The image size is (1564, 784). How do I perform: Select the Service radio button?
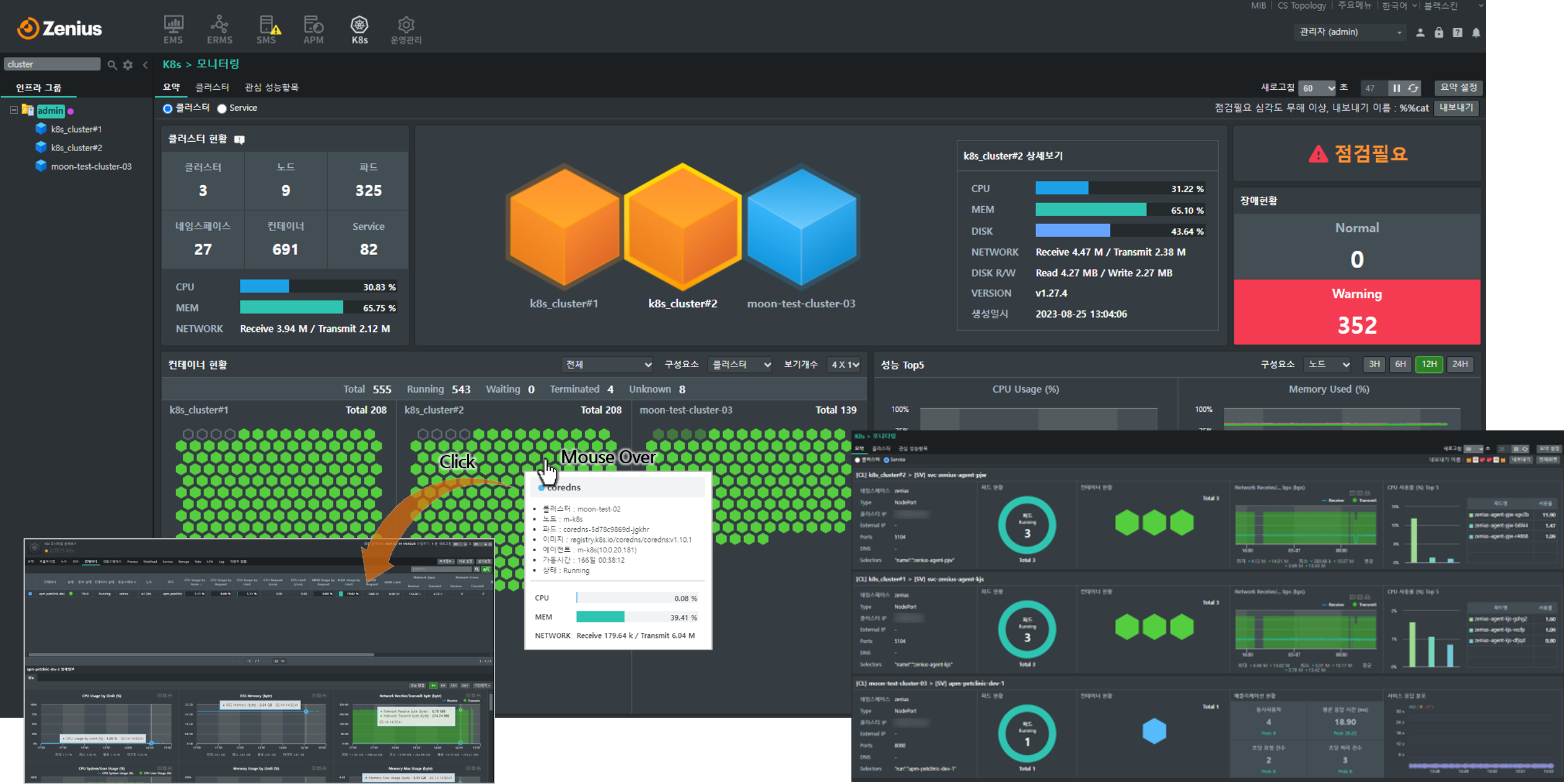pyautogui.click(x=222, y=108)
